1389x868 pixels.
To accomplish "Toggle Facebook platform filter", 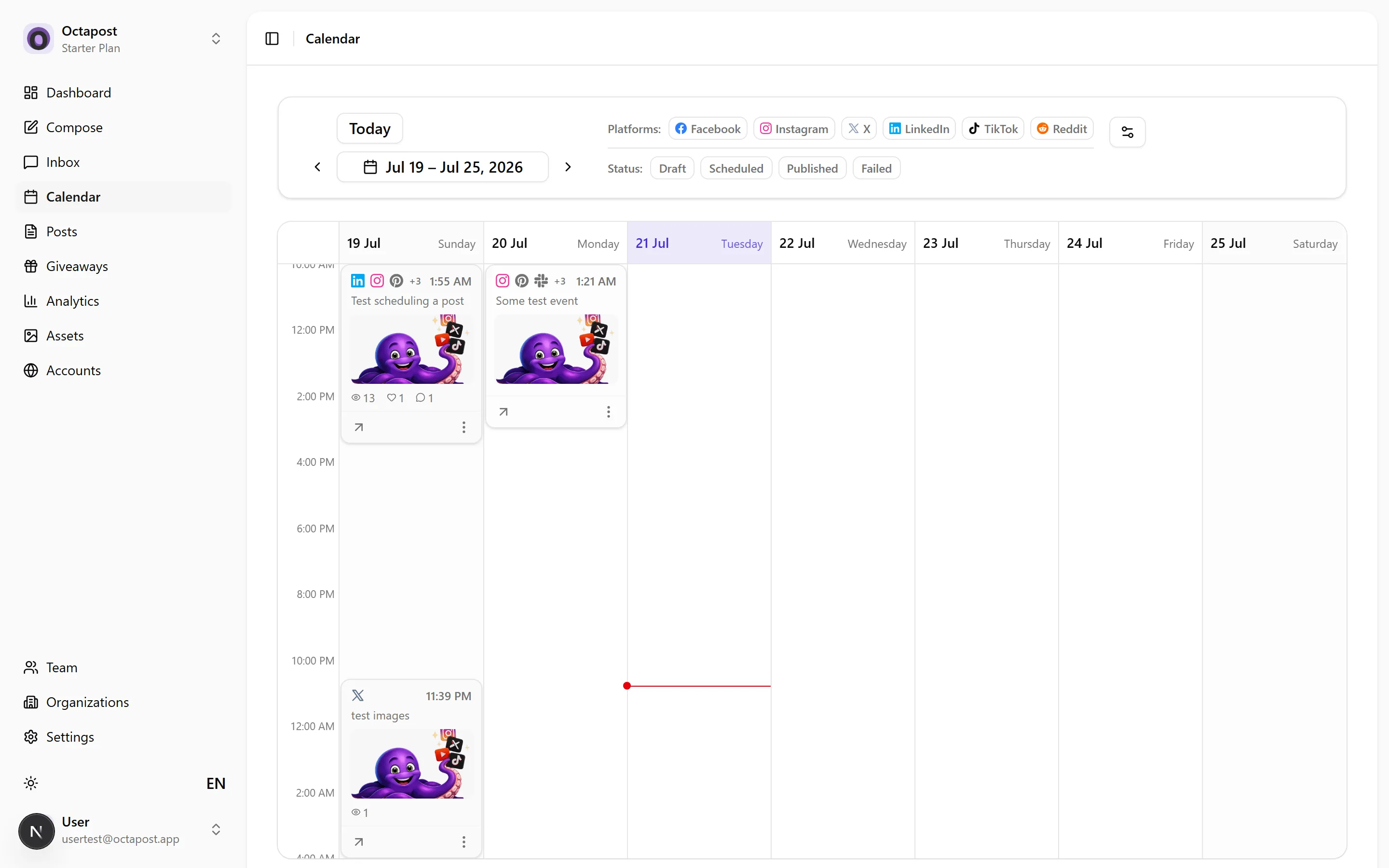I will click(x=708, y=129).
